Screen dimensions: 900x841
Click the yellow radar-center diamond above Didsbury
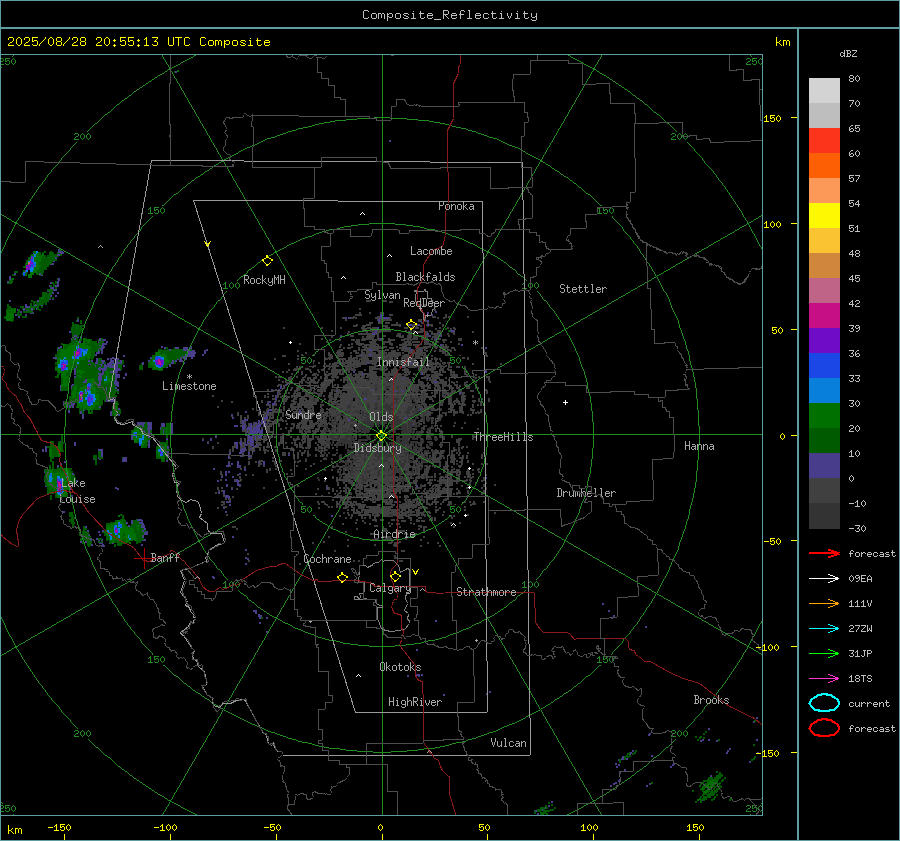(381, 435)
